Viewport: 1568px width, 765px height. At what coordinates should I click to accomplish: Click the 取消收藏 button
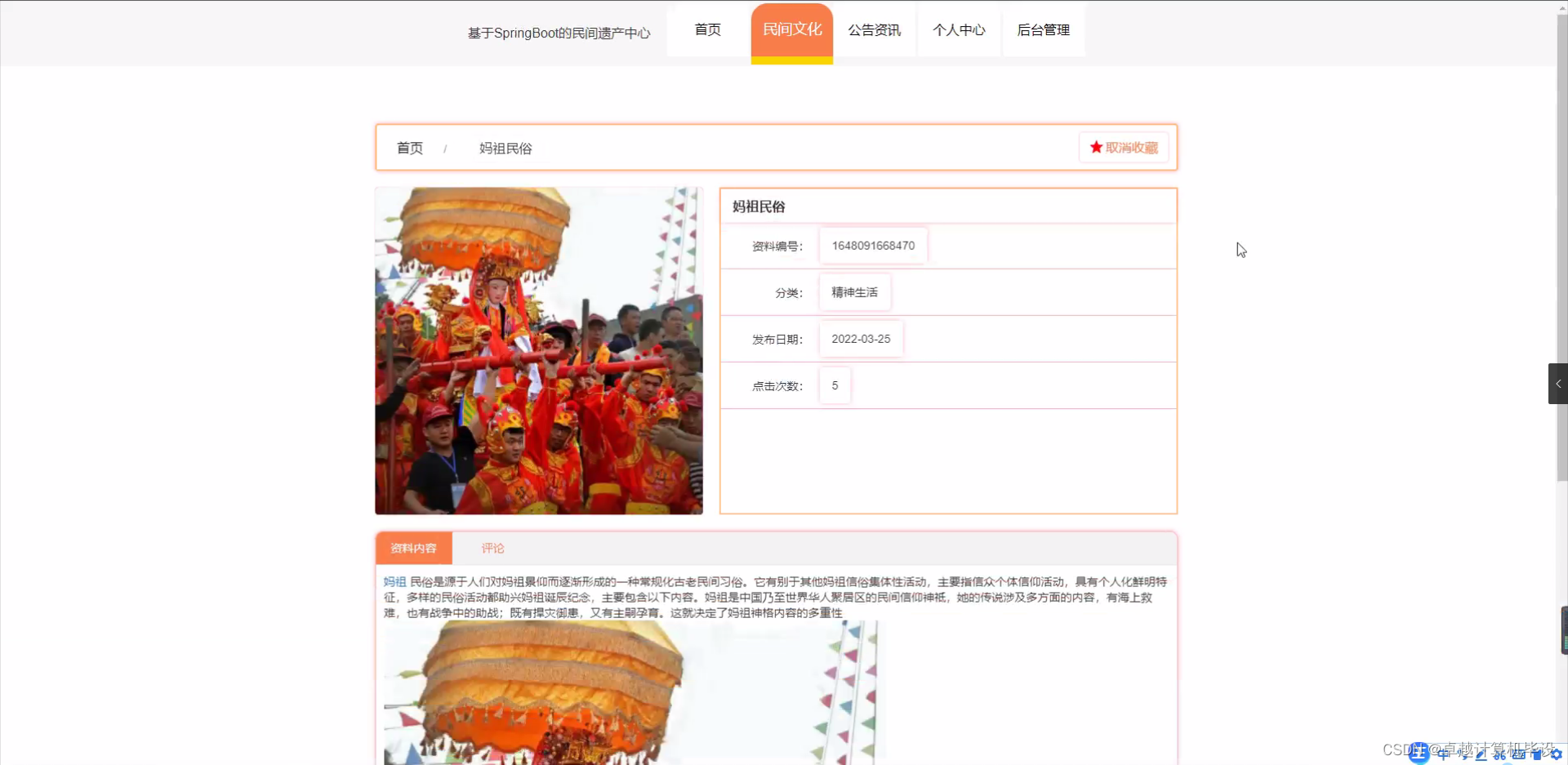[x=1125, y=148]
